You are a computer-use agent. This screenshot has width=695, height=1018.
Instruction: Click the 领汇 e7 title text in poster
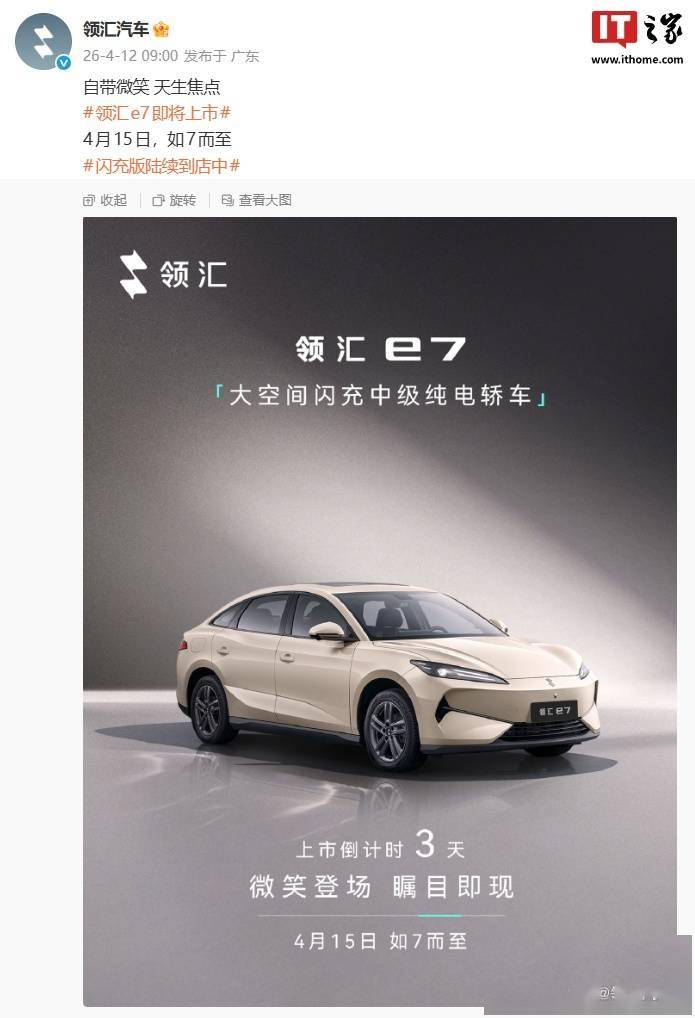coord(381,349)
